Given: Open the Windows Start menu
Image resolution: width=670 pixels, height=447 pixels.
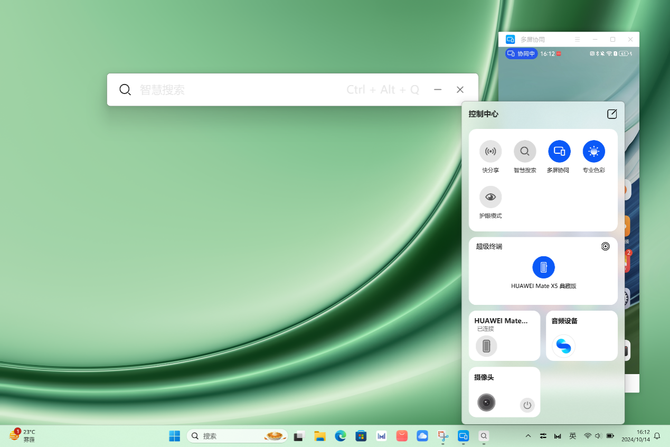Looking at the screenshot, I should pos(174,436).
